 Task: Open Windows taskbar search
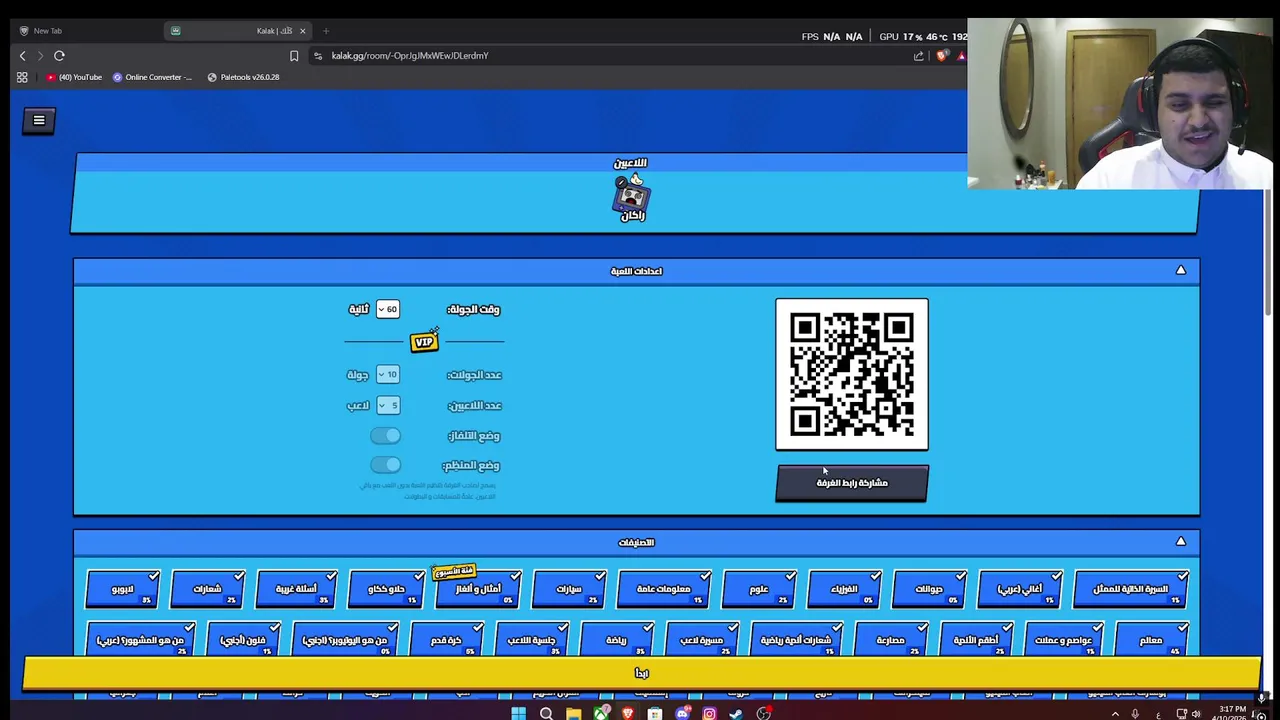coord(546,713)
